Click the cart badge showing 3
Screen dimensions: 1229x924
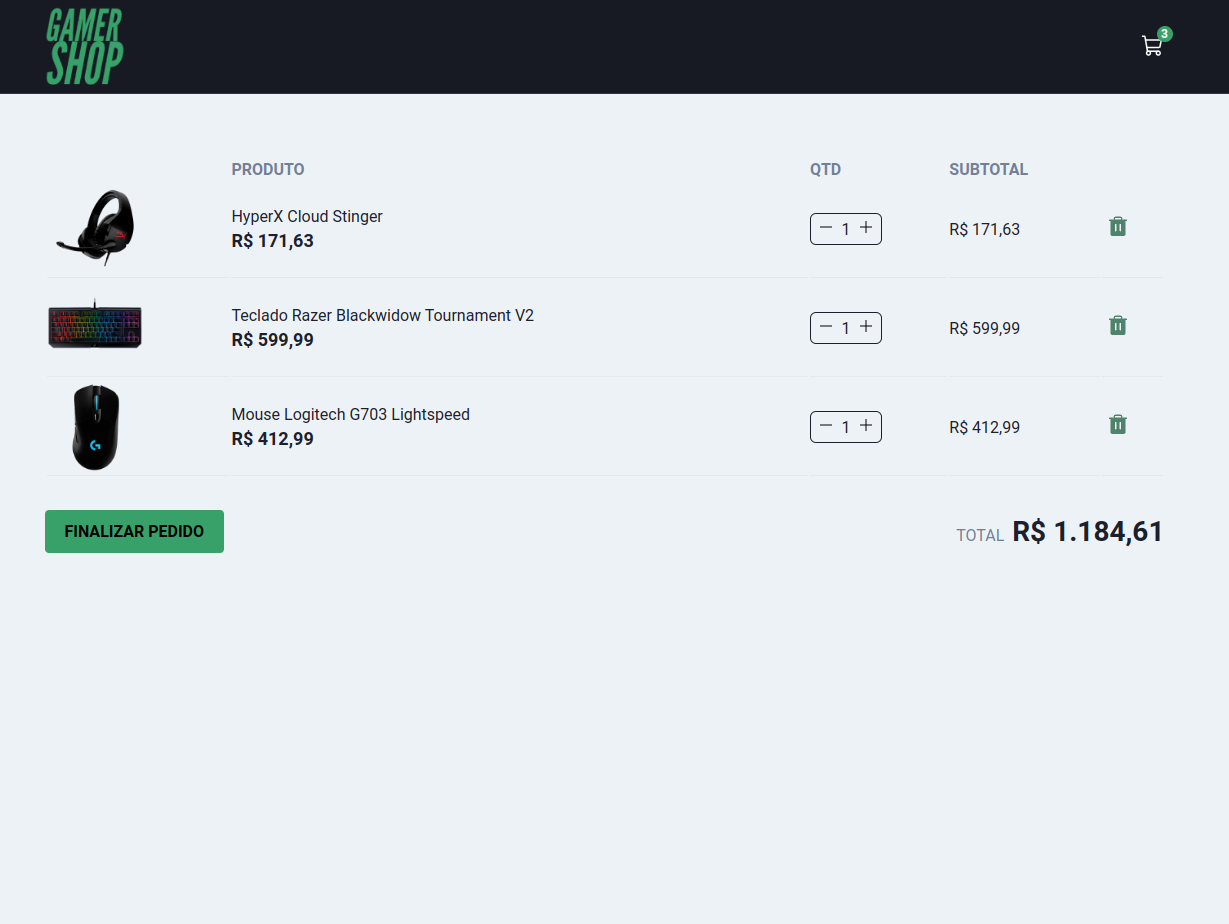tap(1165, 34)
